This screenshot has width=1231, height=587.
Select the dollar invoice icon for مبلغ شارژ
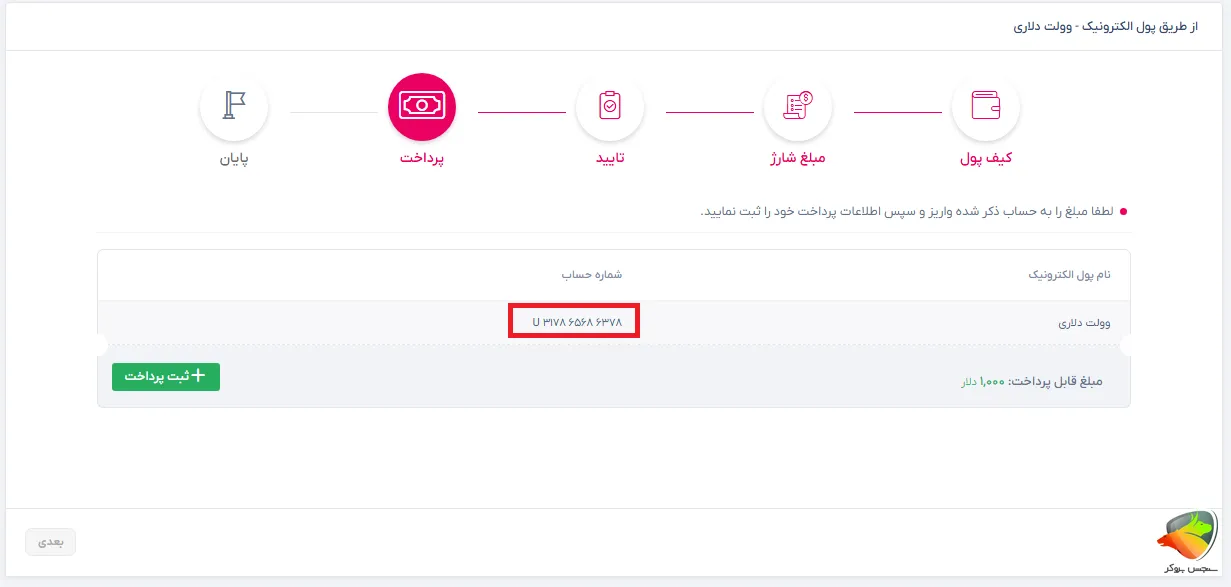798,106
